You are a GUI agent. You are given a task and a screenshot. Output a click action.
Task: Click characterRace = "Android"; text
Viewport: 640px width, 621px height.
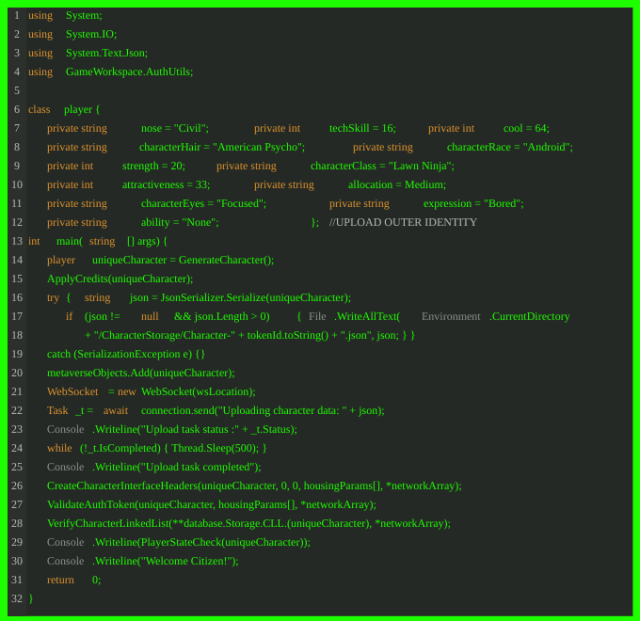pyautogui.click(x=509, y=147)
